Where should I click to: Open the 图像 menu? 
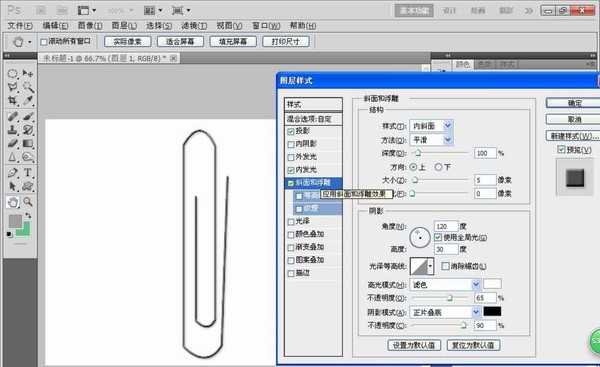click(x=90, y=26)
